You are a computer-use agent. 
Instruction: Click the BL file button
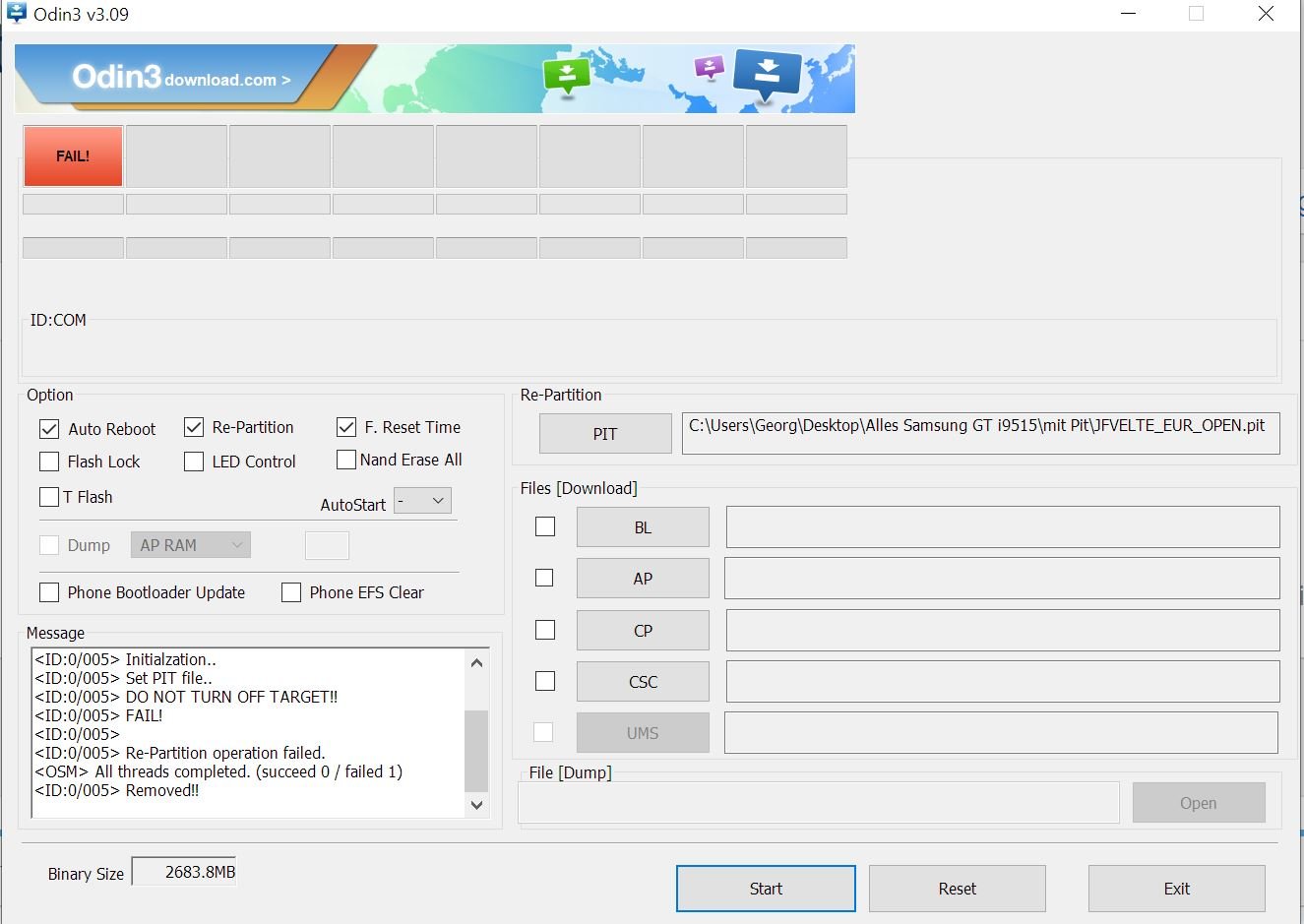point(643,527)
